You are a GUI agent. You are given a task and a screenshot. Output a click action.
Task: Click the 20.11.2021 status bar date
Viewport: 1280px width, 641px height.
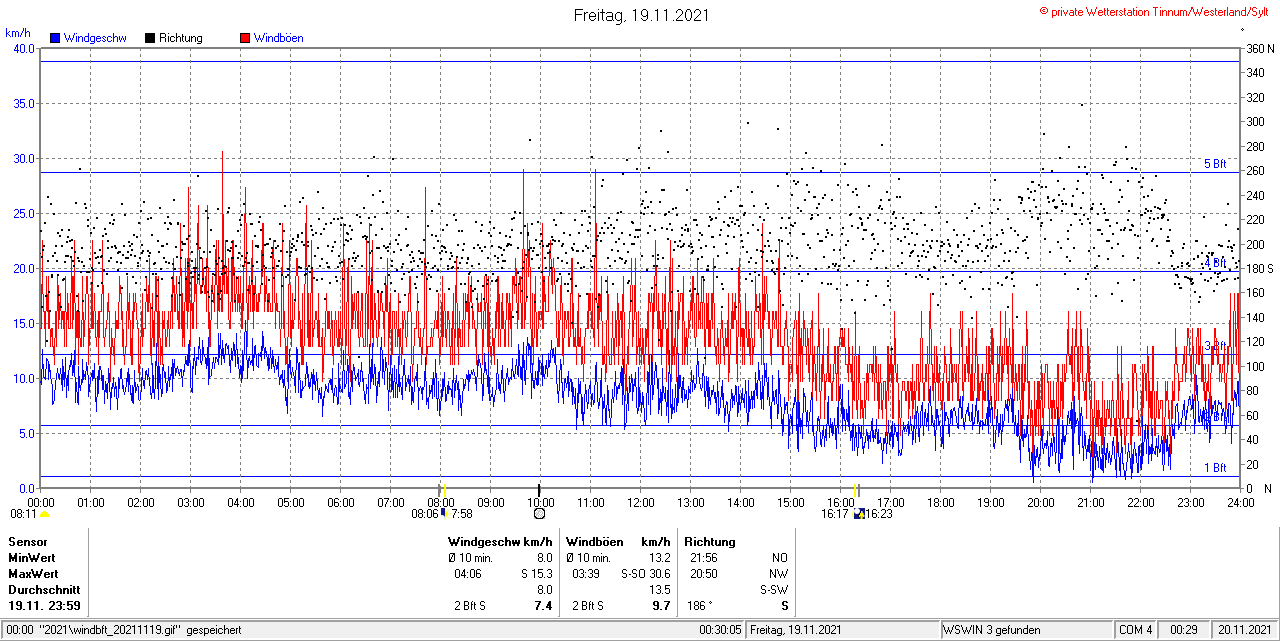click(x=1243, y=630)
